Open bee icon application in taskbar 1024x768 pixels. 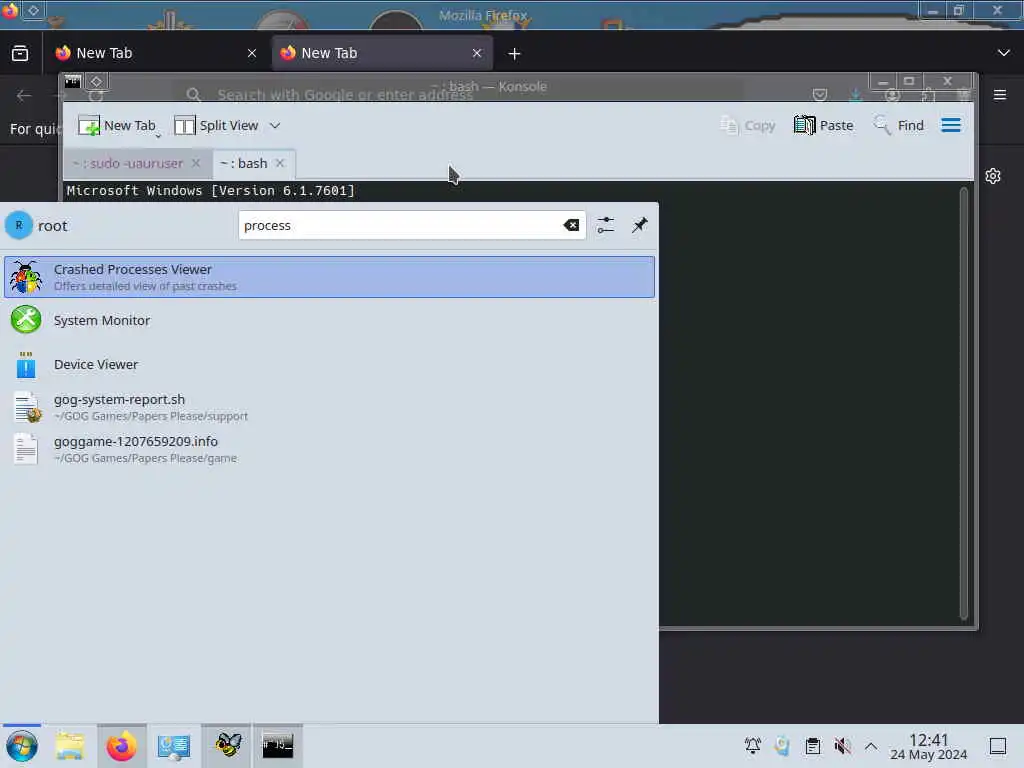(x=227, y=746)
